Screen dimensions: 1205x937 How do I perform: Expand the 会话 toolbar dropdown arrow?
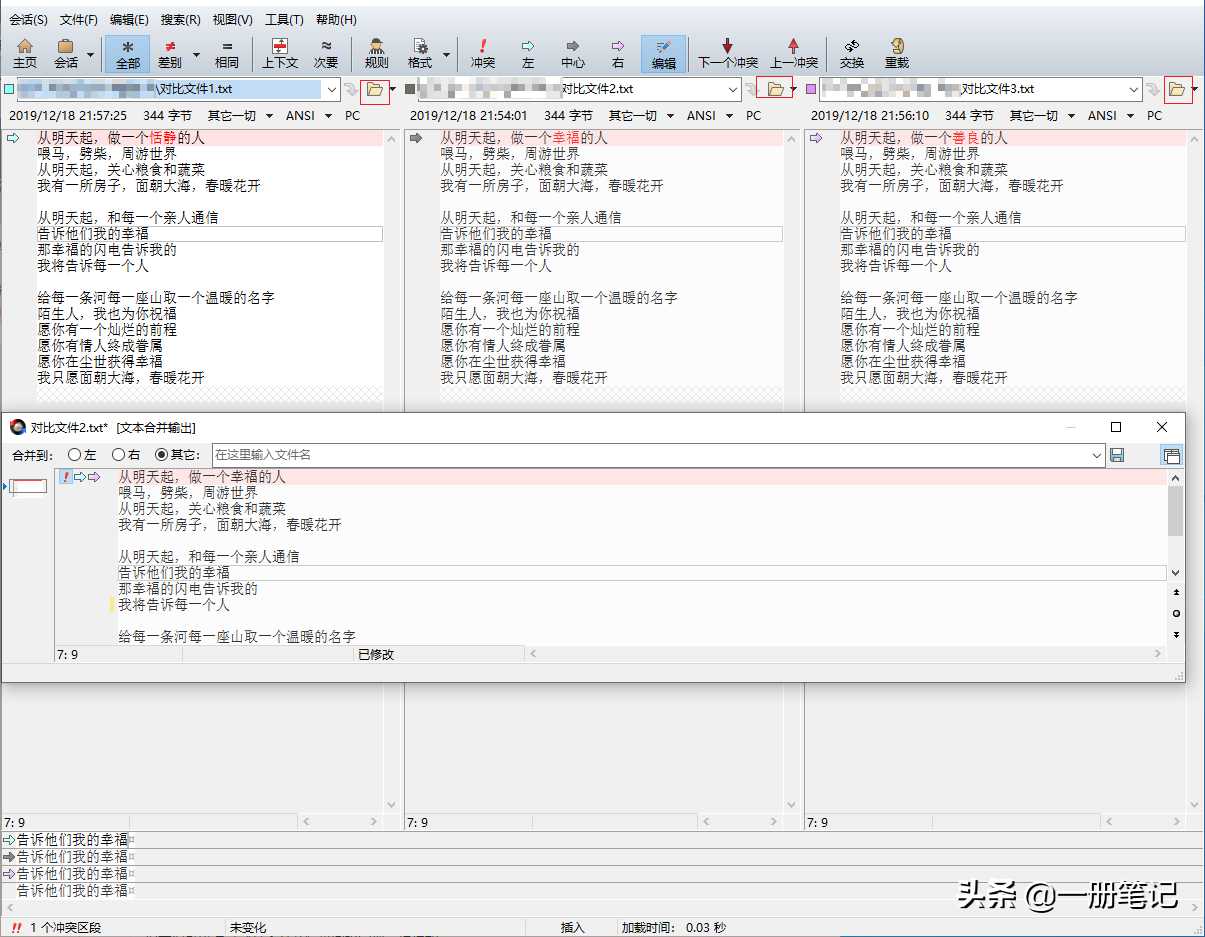(x=91, y=54)
